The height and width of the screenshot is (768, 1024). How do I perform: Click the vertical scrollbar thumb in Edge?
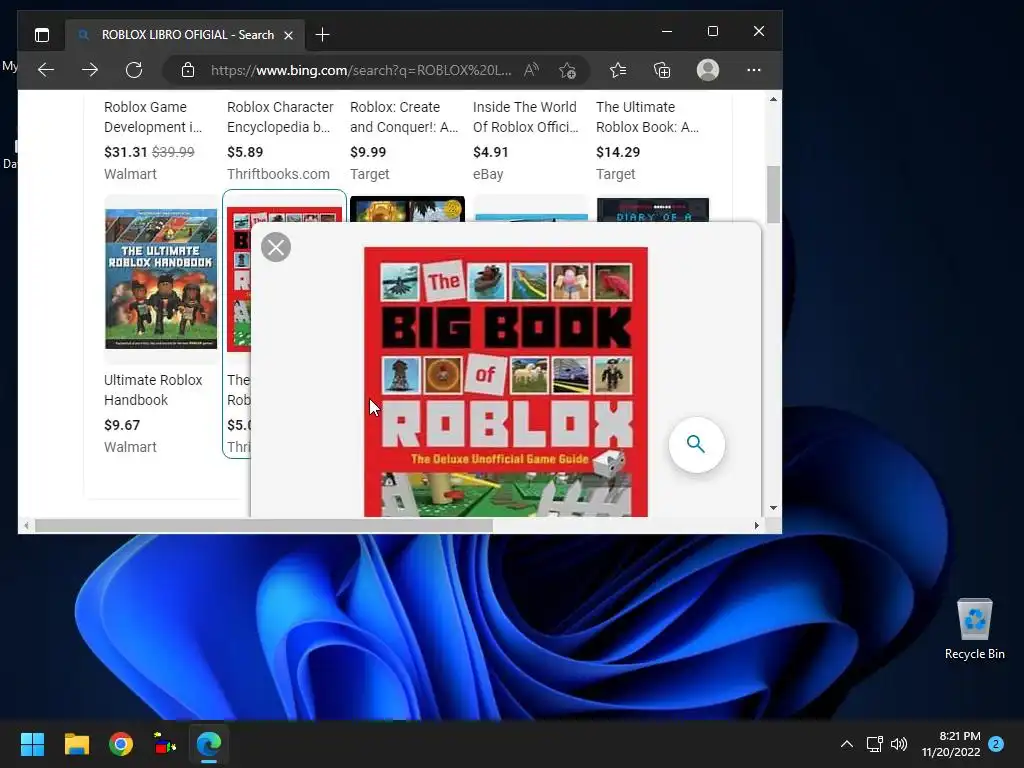pos(773,195)
